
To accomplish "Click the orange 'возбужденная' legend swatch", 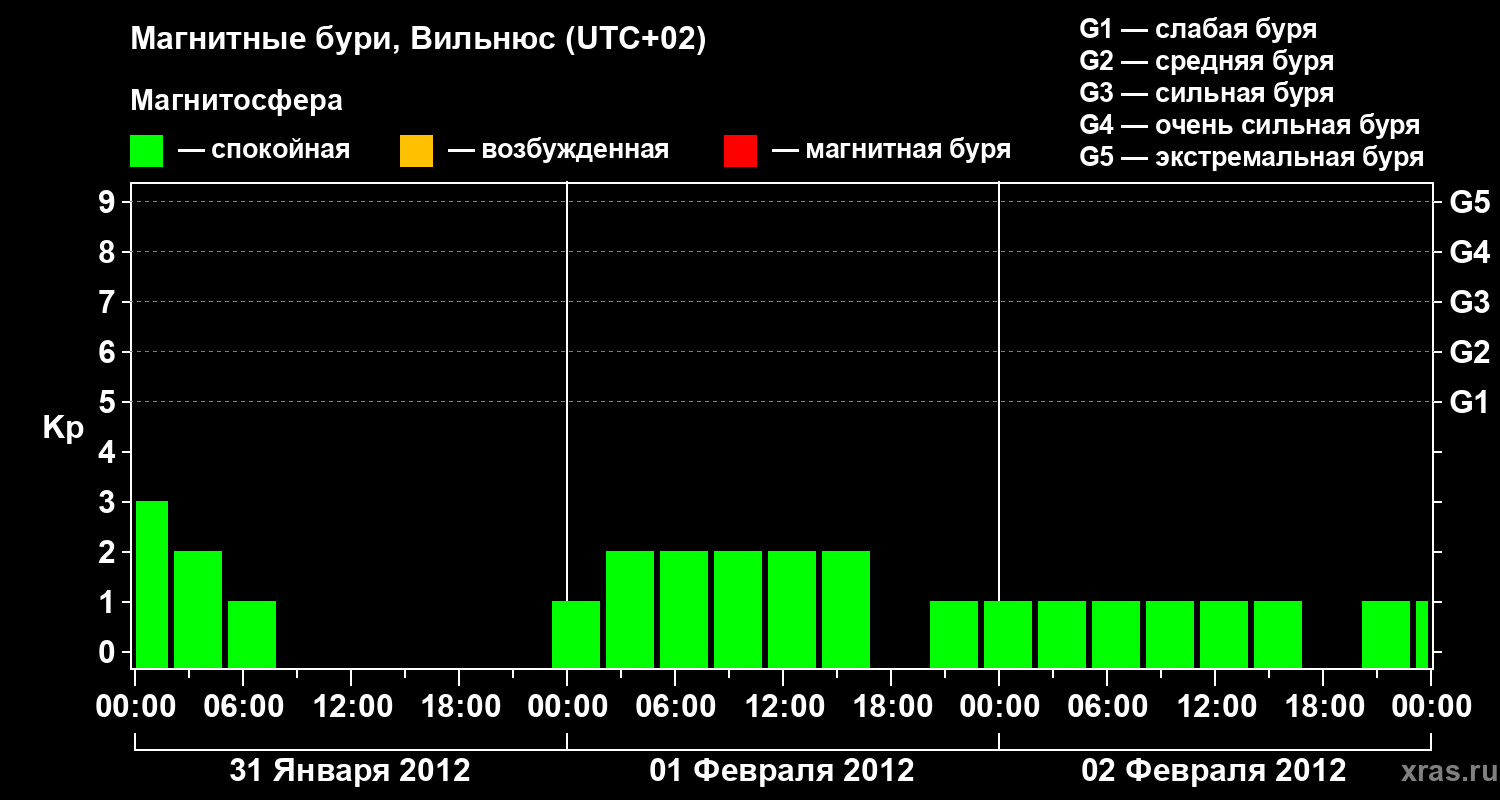I will coord(416,151).
